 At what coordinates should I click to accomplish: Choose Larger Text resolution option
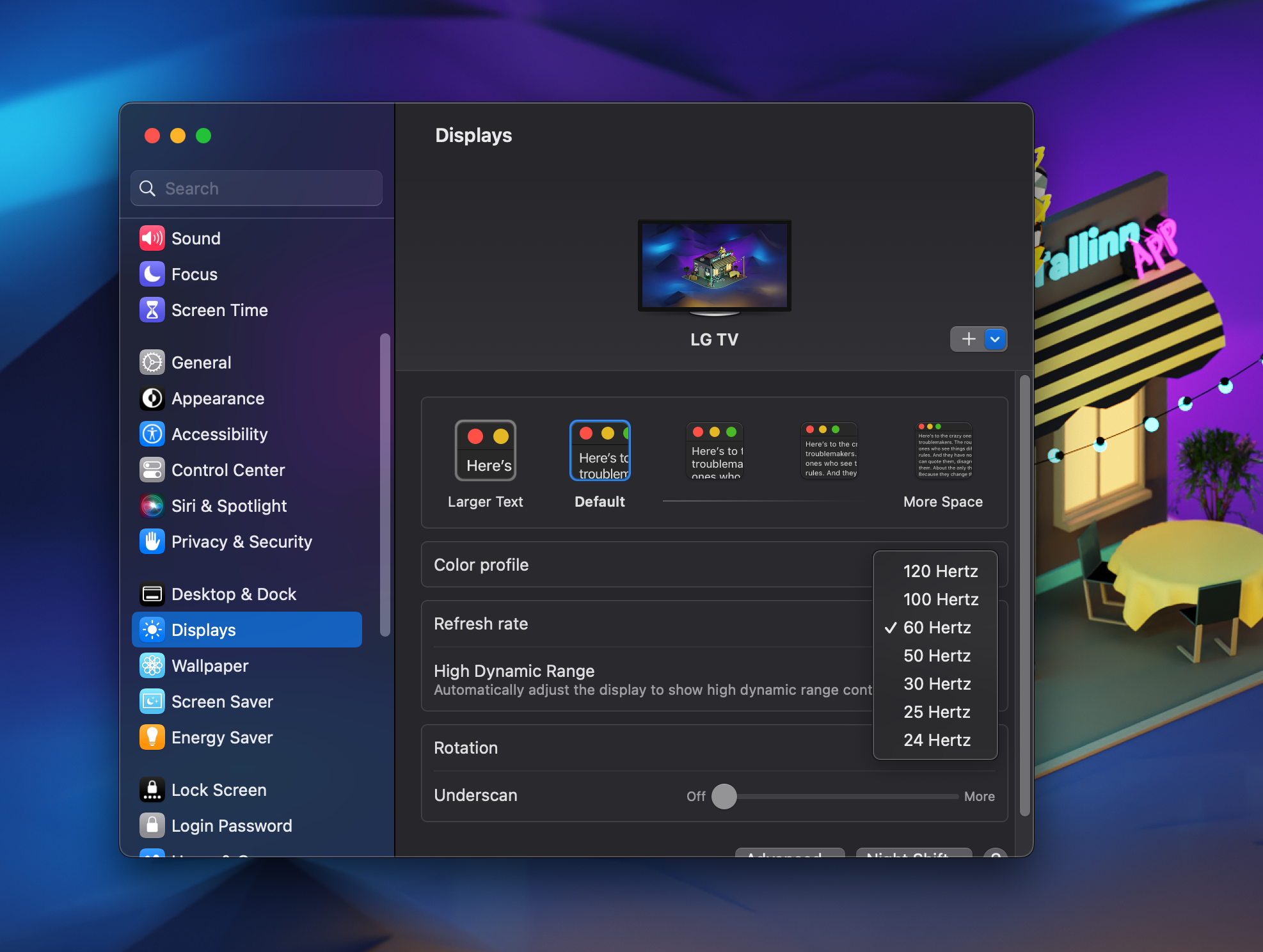click(486, 450)
